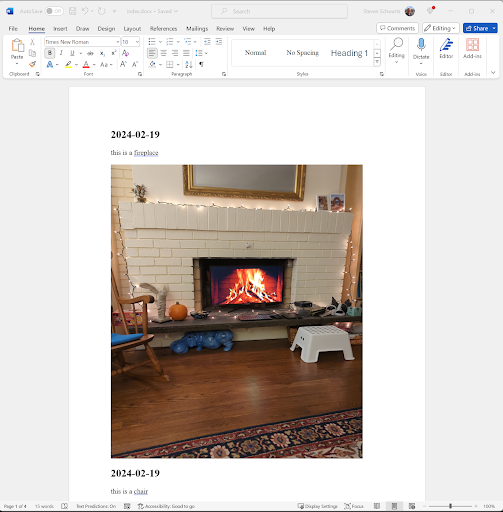Open the References tab
This screenshot has width=503, height=512.
point(163,29)
